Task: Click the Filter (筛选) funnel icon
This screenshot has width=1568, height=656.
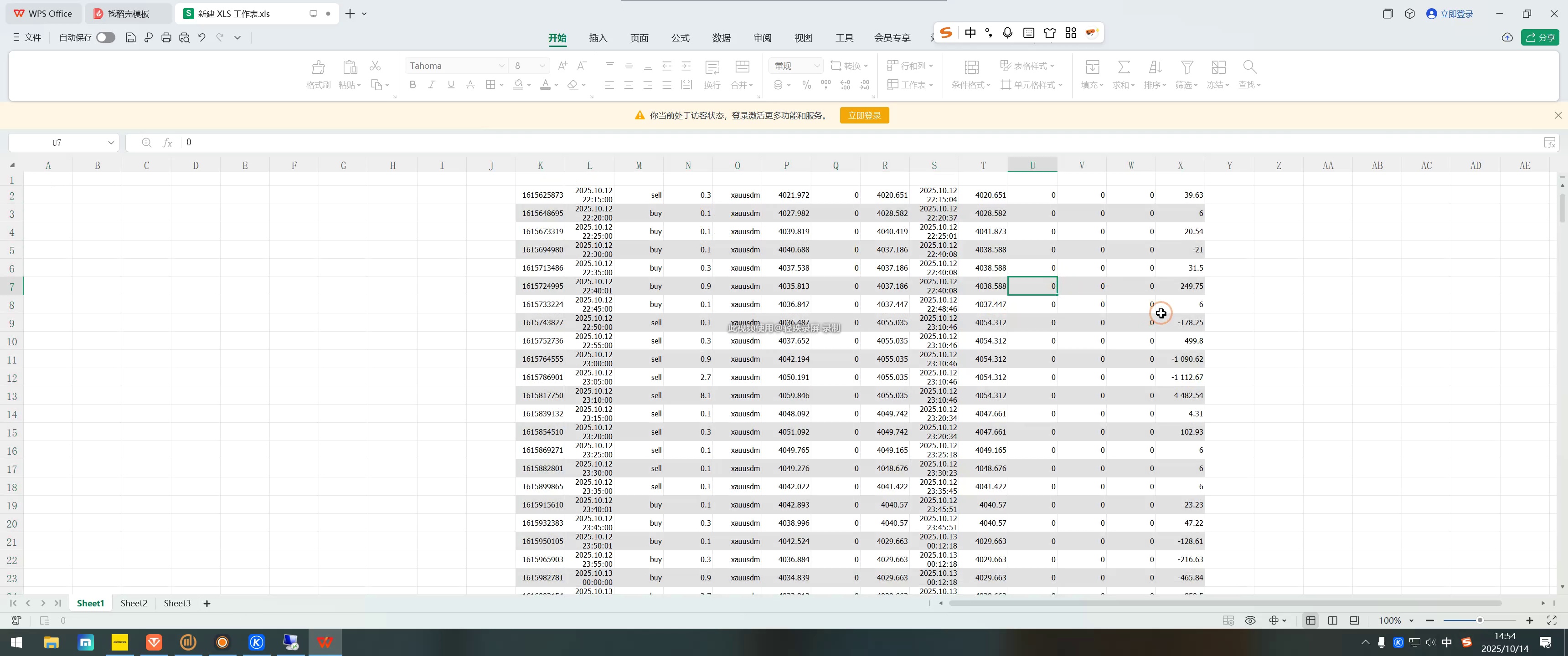Action: [1186, 67]
